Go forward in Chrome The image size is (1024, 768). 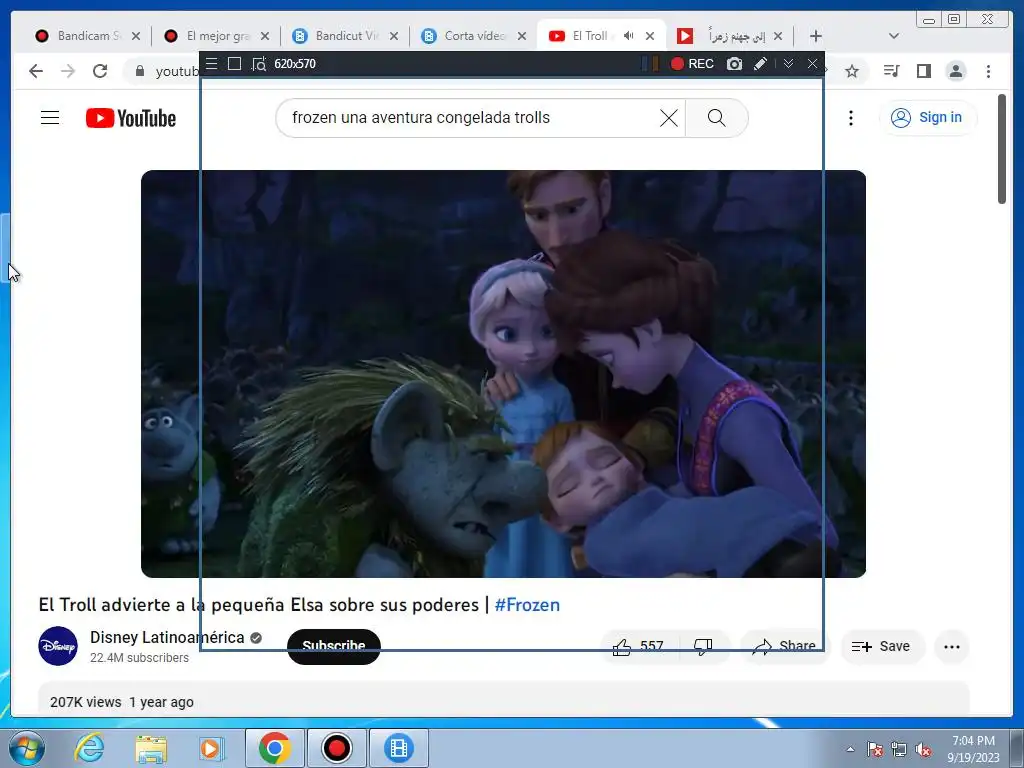[68, 71]
